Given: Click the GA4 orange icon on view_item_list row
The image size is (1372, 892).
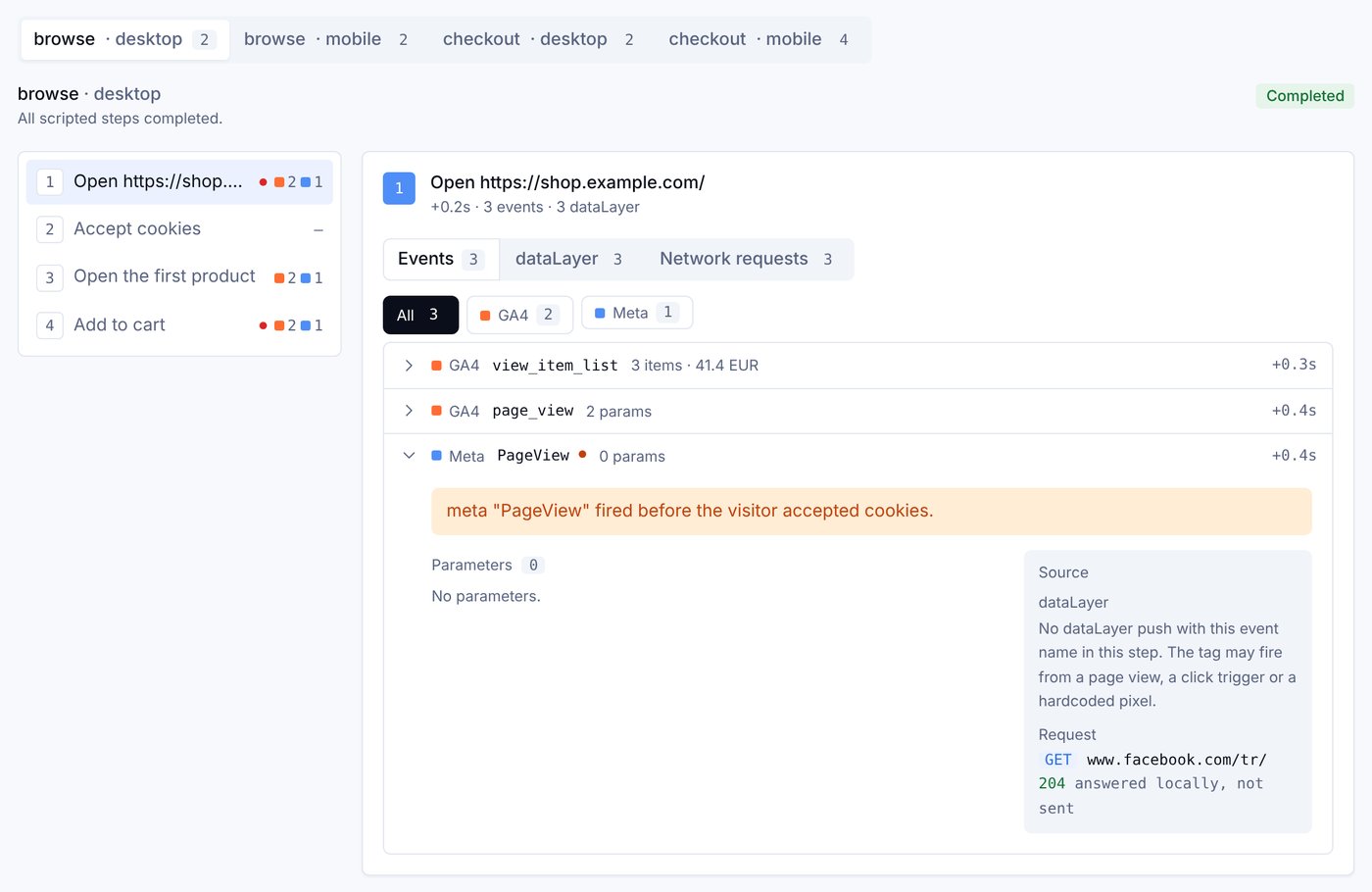Looking at the screenshot, I should click(x=437, y=366).
